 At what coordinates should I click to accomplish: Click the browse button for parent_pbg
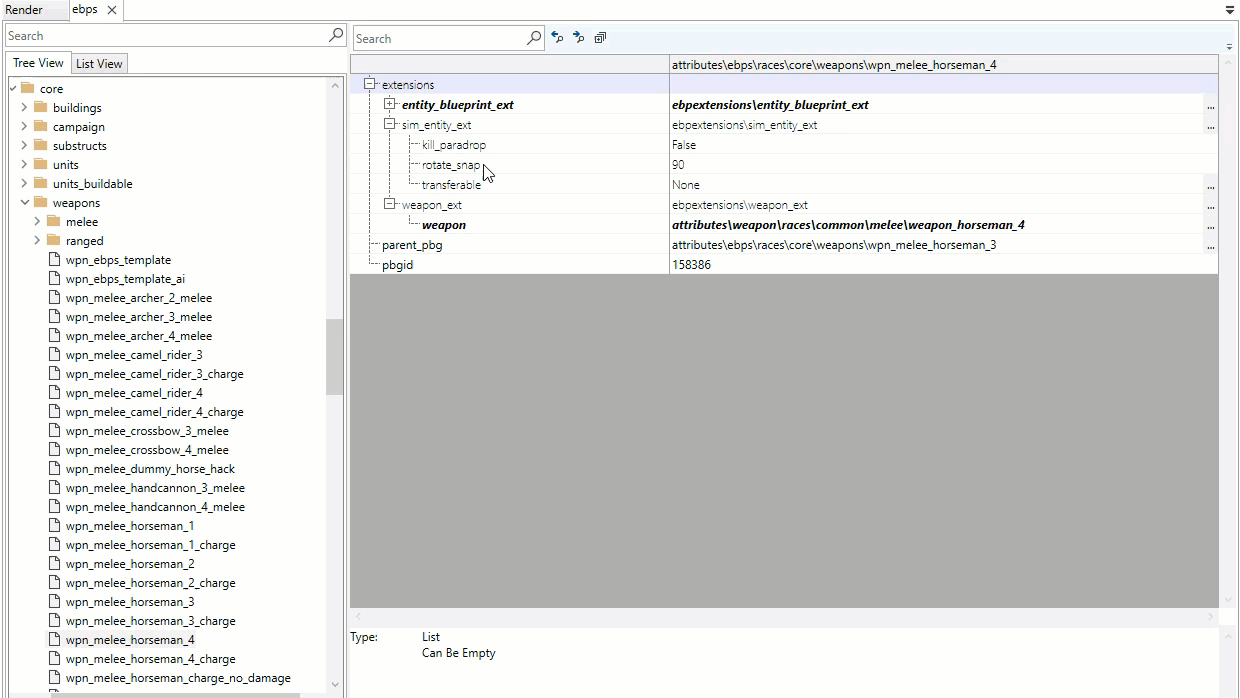coord(1211,245)
